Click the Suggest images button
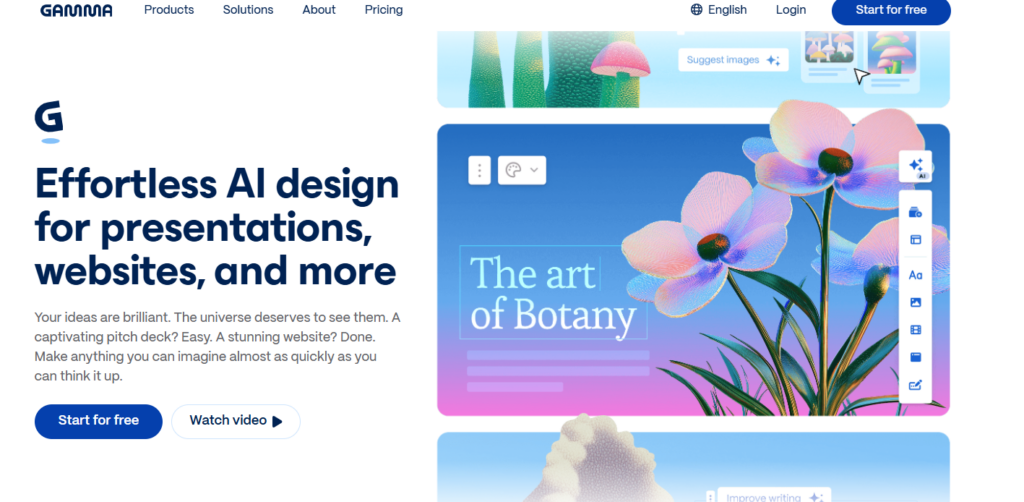Image resolution: width=1024 pixels, height=502 pixels. 733,60
